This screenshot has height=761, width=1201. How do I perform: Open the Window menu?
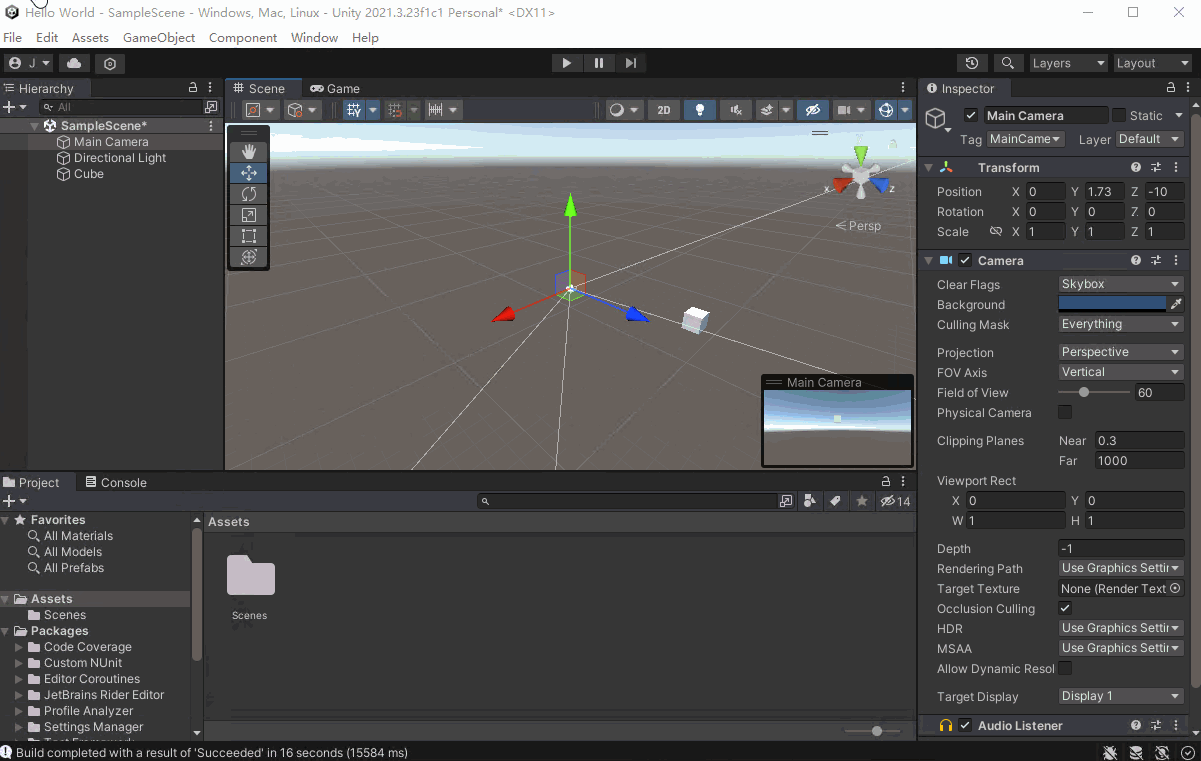(x=314, y=37)
